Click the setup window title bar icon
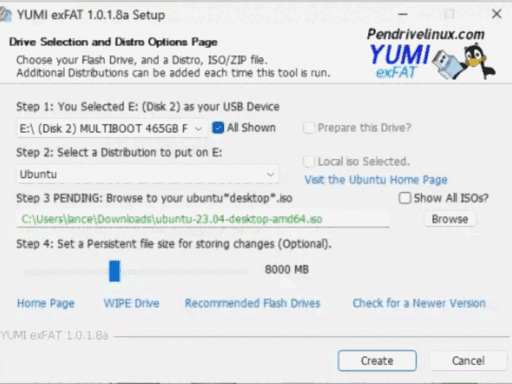Image resolution: width=512 pixels, height=384 pixels. (5, 15)
